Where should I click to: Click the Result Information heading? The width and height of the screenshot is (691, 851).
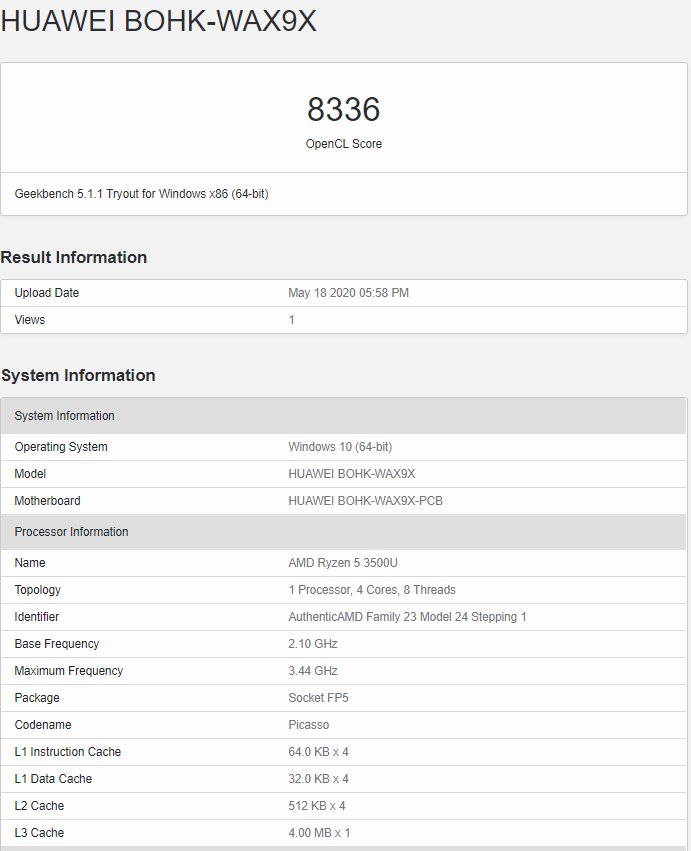[74, 257]
